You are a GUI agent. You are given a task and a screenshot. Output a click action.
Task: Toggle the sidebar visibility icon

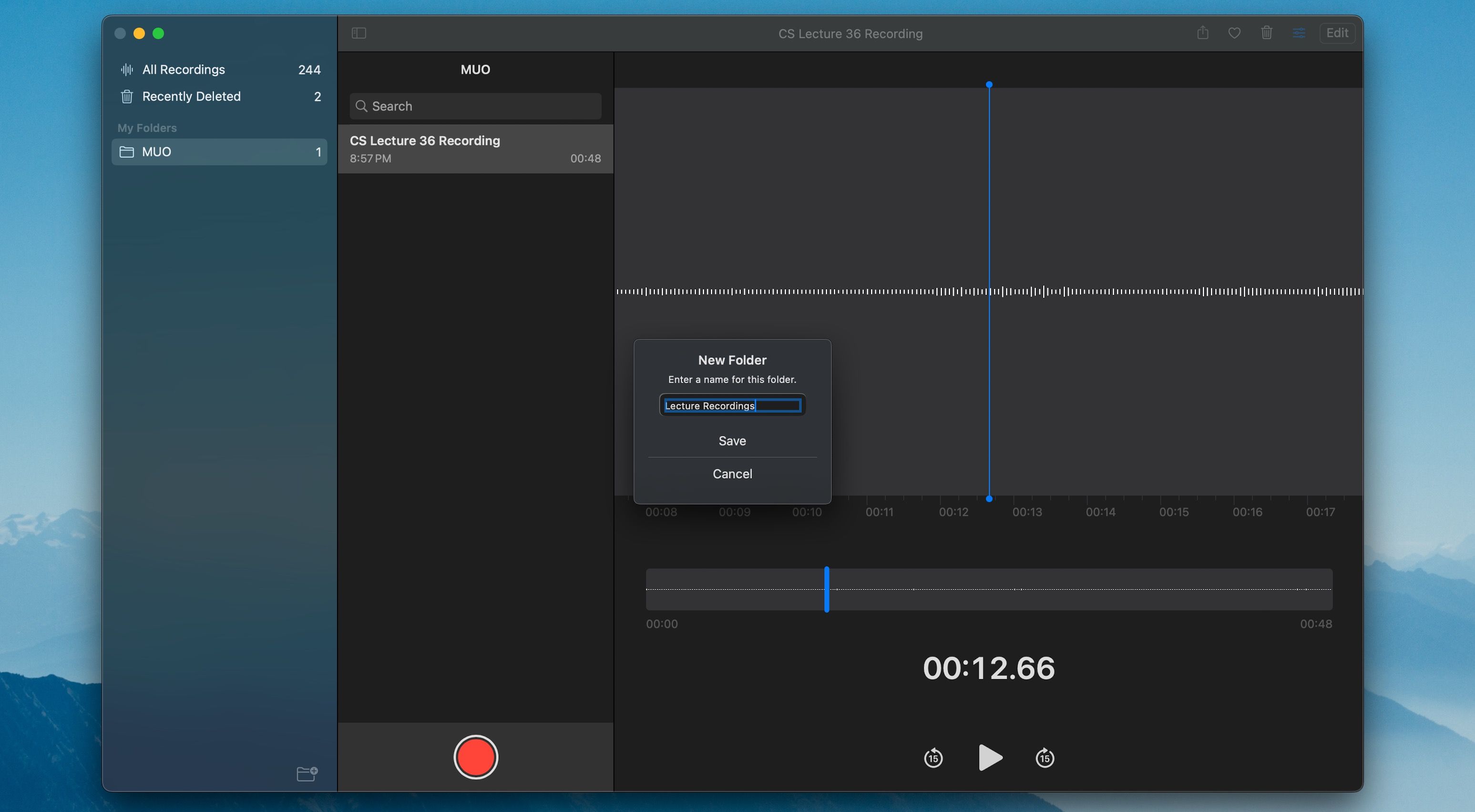[359, 33]
